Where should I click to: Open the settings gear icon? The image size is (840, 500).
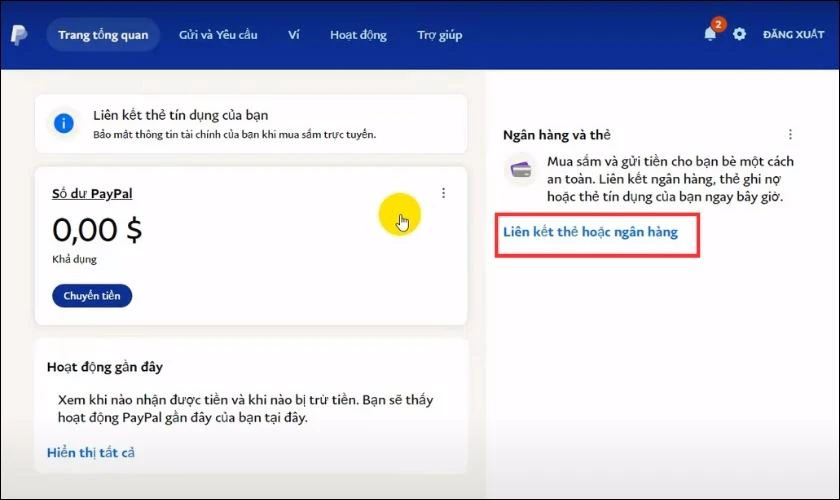[x=739, y=34]
